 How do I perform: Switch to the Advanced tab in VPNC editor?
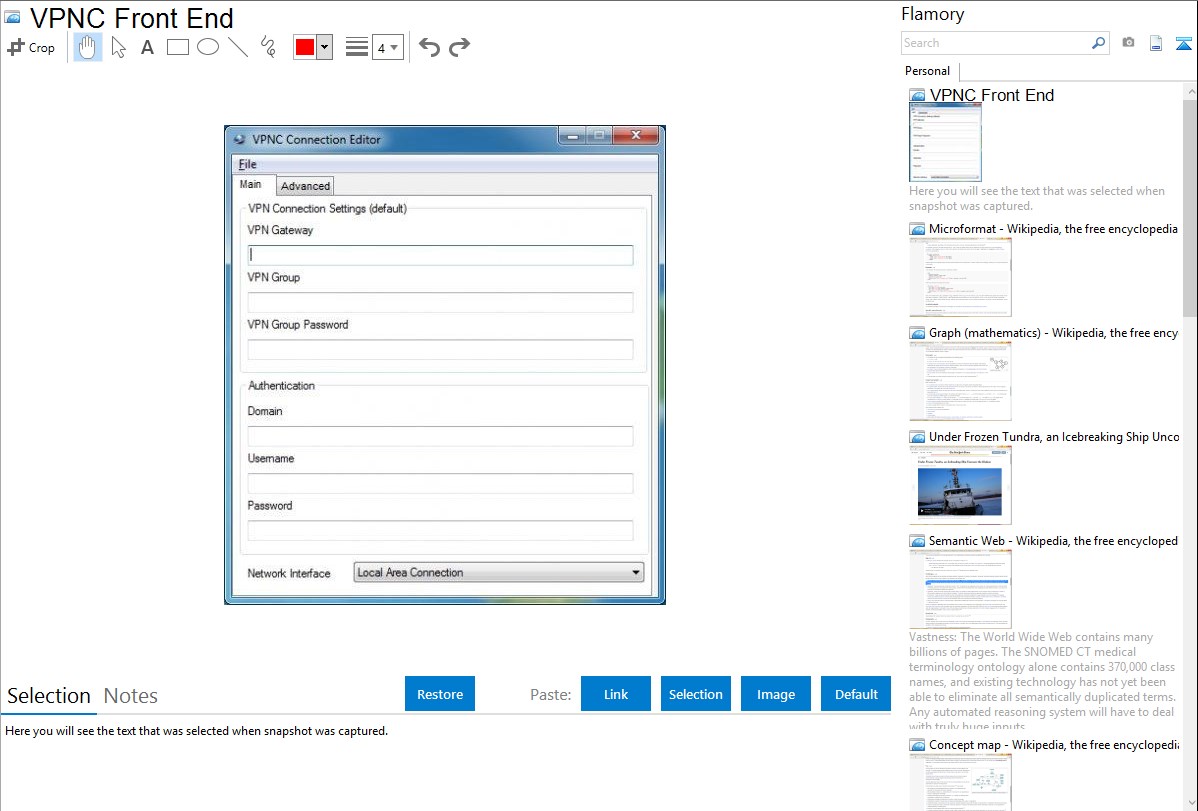(x=305, y=186)
